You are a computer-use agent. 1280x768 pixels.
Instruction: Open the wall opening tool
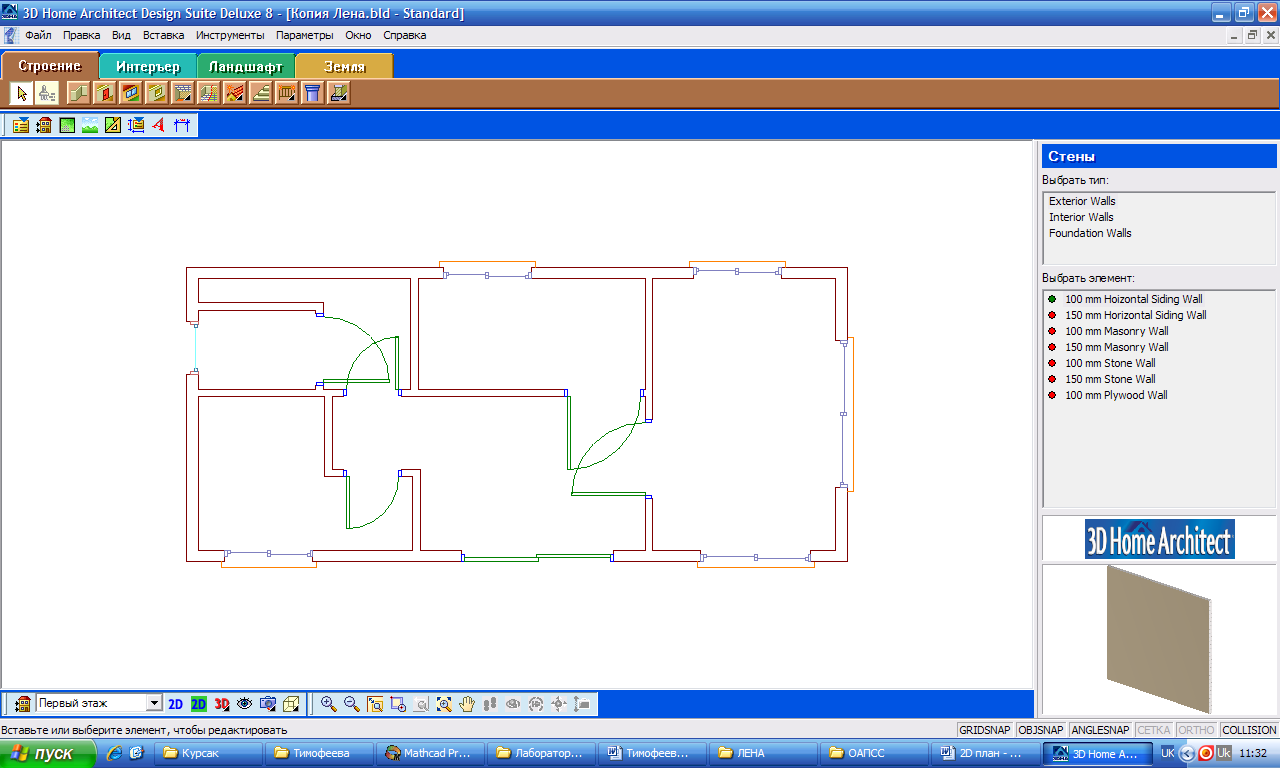click(156, 93)
